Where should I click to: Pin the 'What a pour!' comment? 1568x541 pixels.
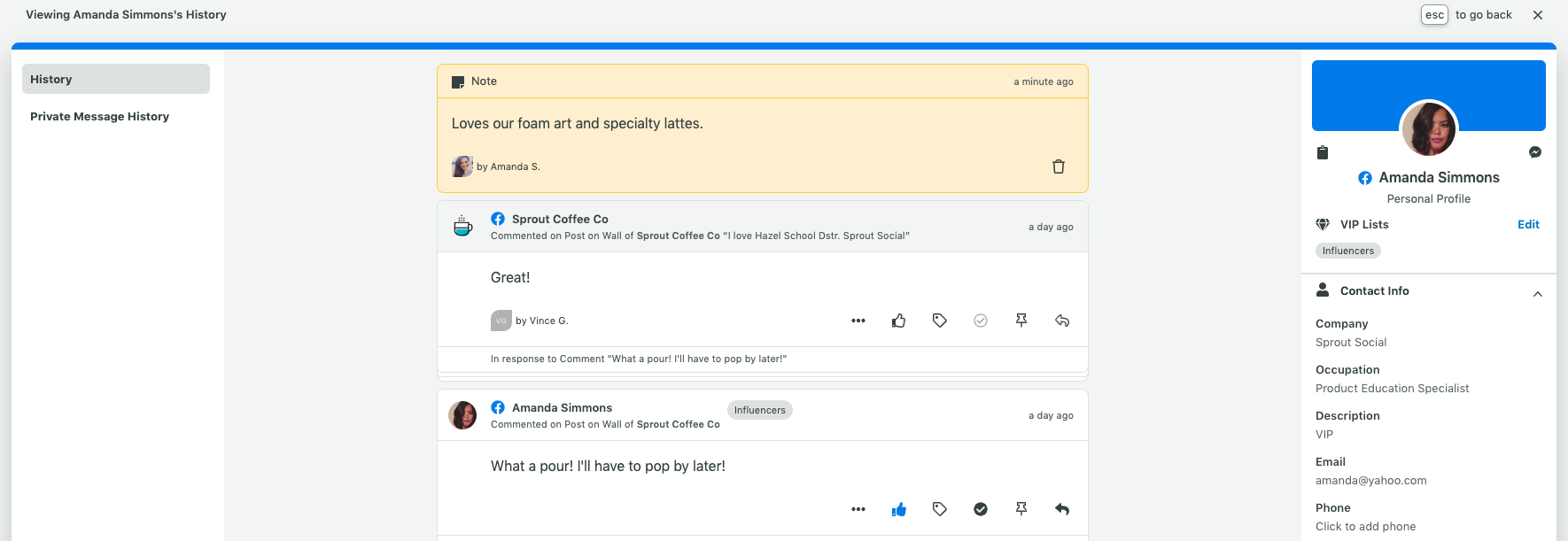click(1021, 509)
